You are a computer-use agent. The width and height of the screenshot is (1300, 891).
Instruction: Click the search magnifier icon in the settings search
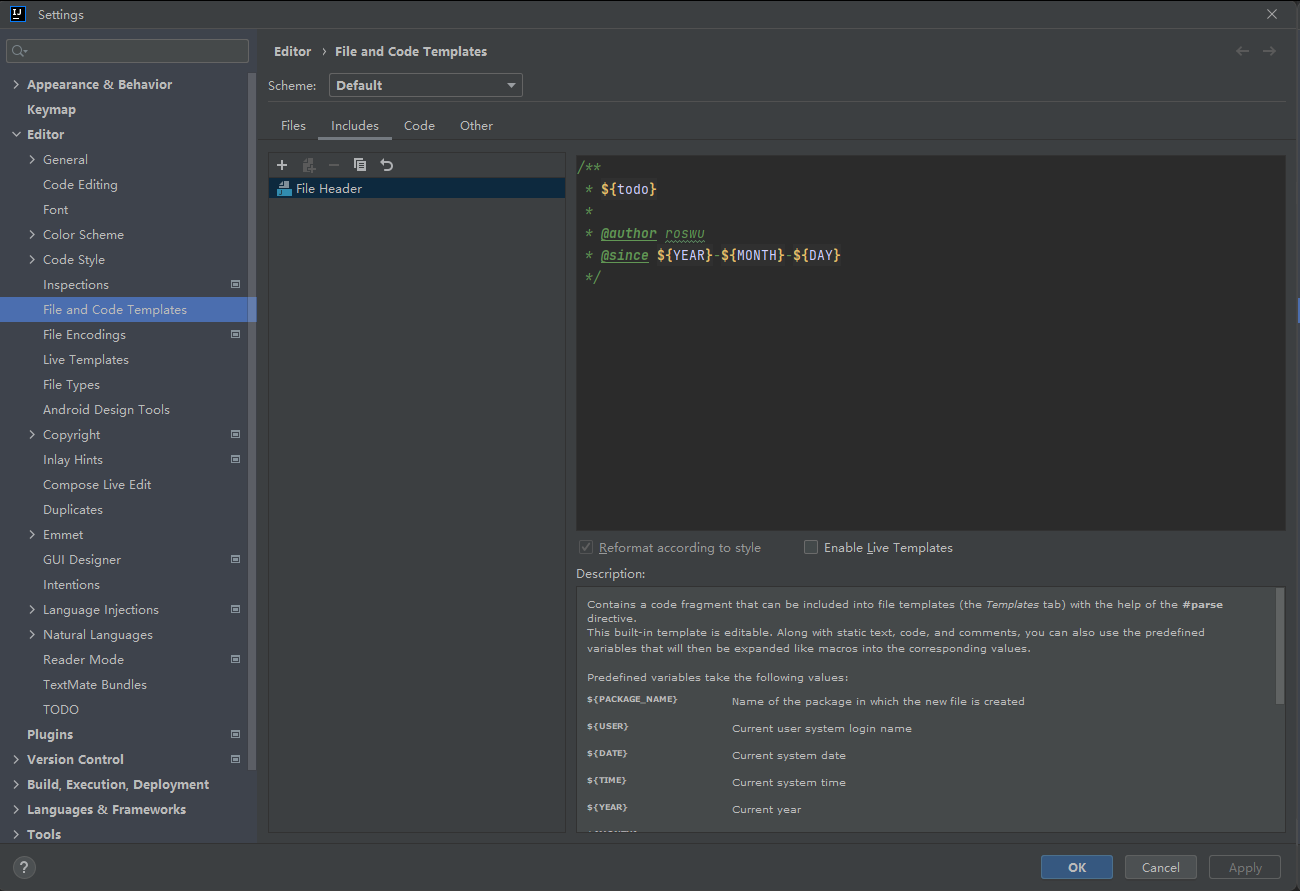(x=19, y=51)
